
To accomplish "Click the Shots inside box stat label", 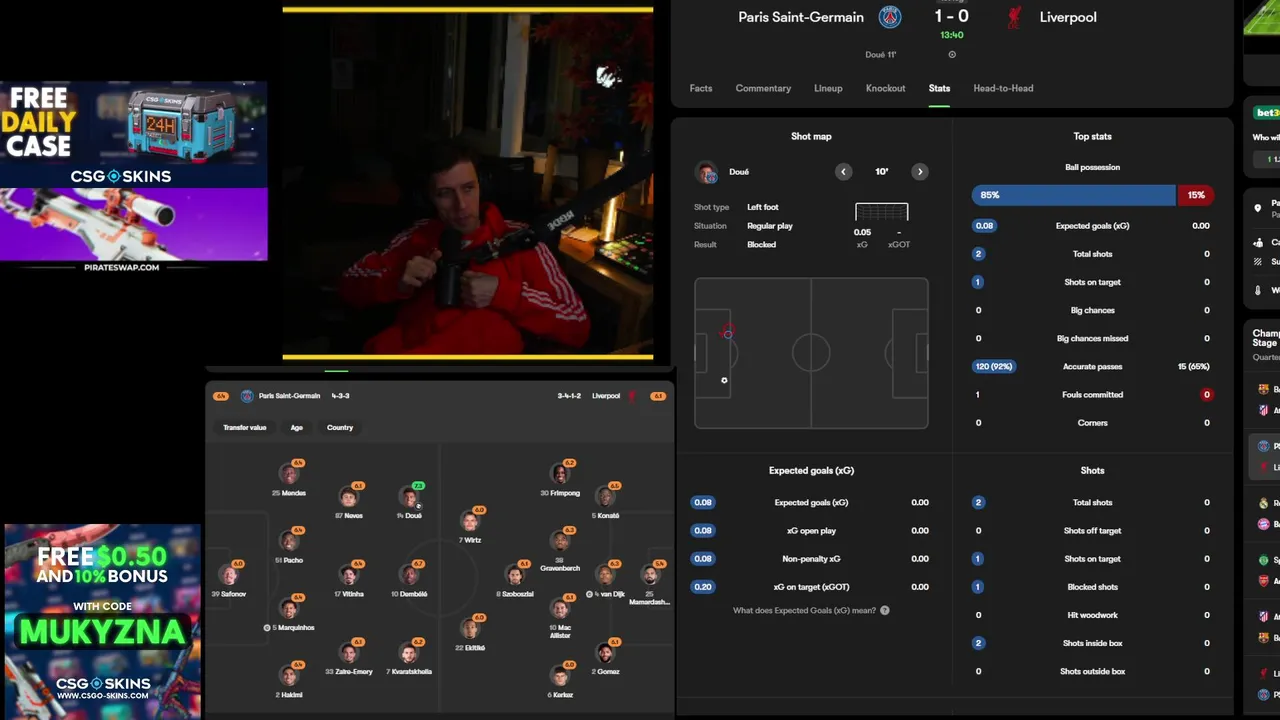I will pyautogui.click(x=1092, y=643).
